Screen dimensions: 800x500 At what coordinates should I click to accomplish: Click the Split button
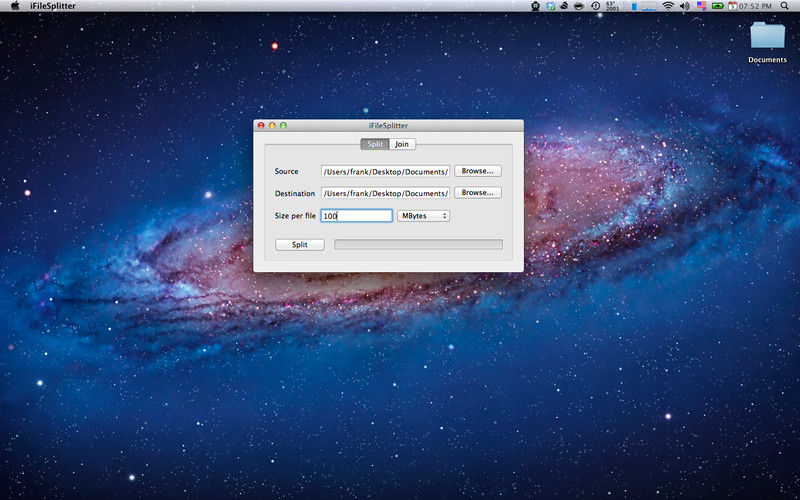point(299,245)
